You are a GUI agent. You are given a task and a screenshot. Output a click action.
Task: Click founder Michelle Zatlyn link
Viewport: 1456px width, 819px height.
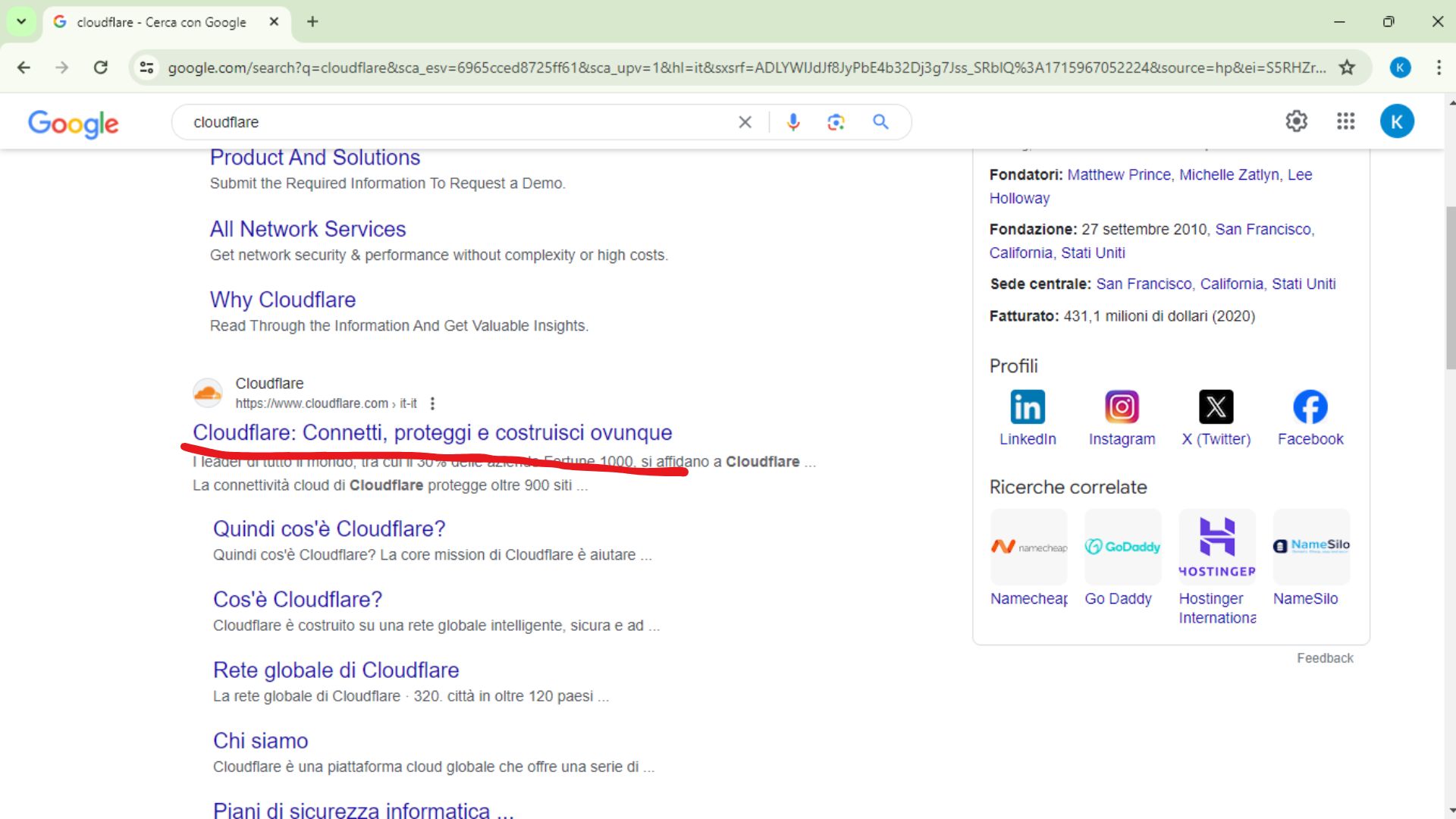click(x=1228, y=174)
